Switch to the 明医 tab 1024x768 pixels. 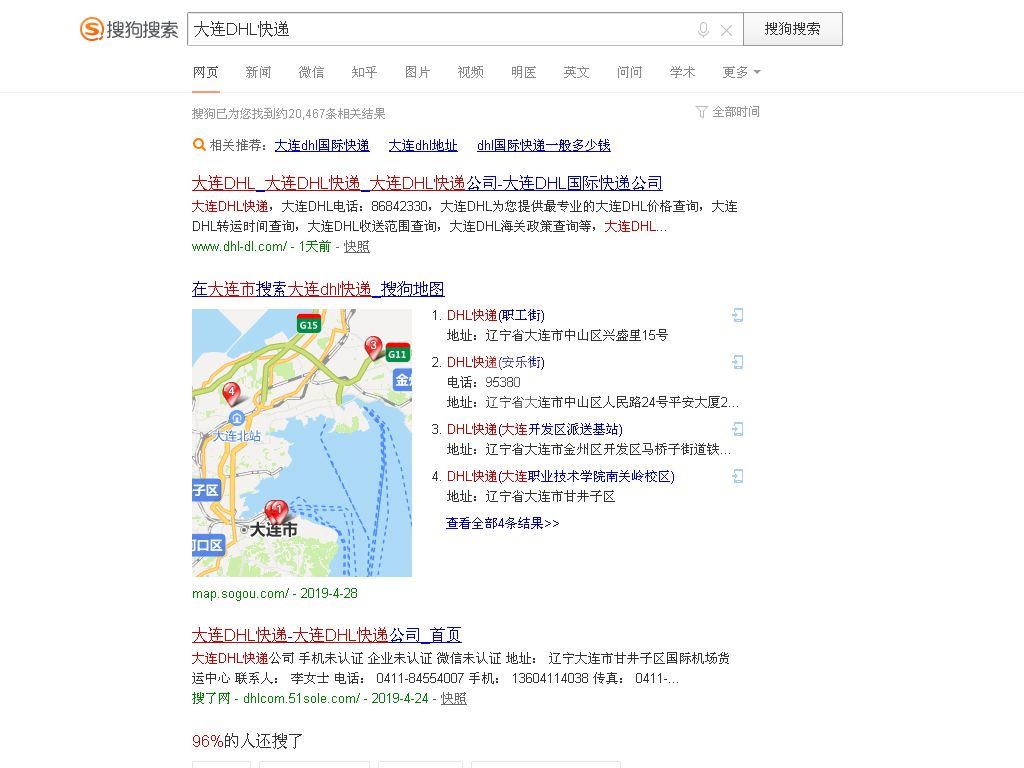click(524, 72)
